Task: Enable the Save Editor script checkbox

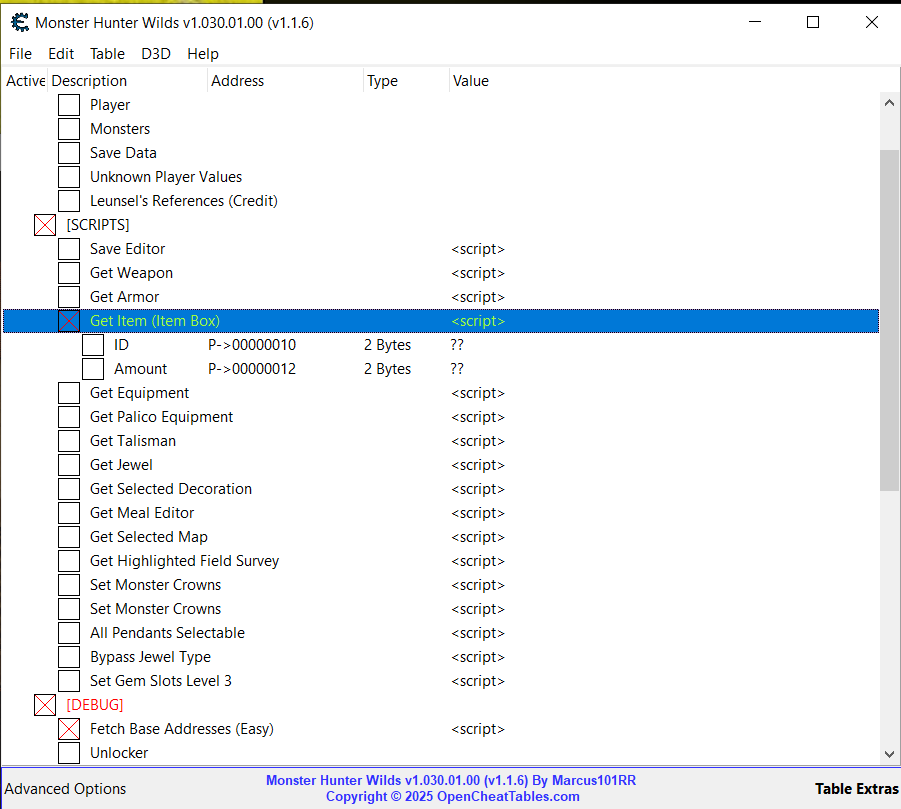Action: click(x=69, y=249)
